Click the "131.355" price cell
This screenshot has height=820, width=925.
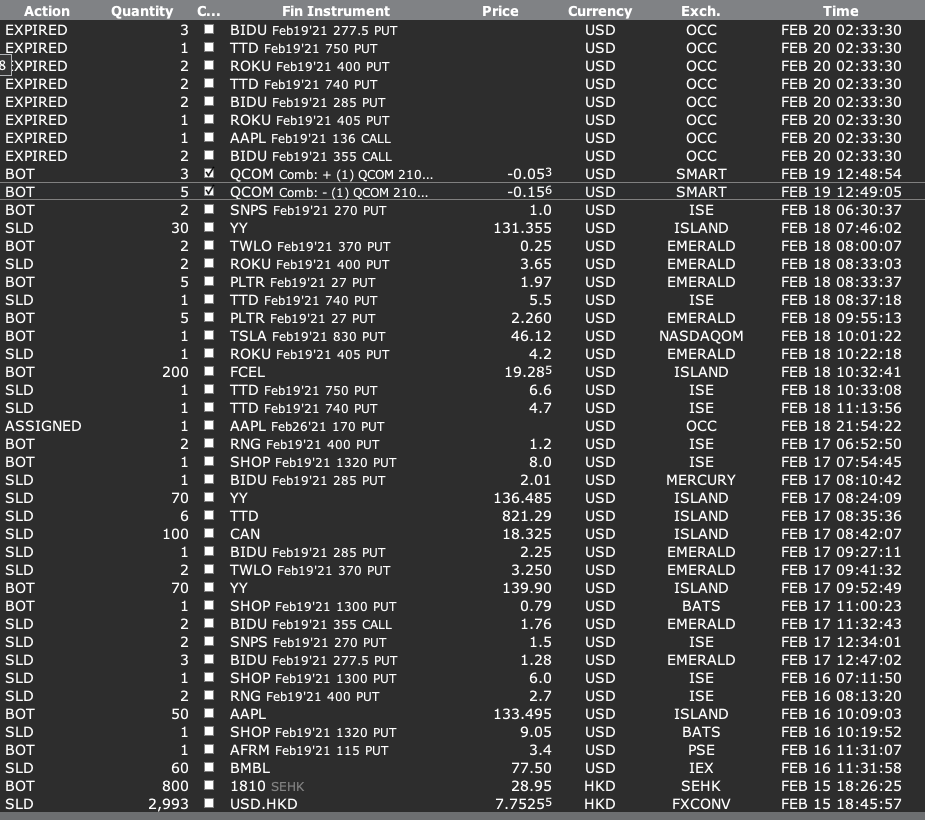(x=523, y=228)
